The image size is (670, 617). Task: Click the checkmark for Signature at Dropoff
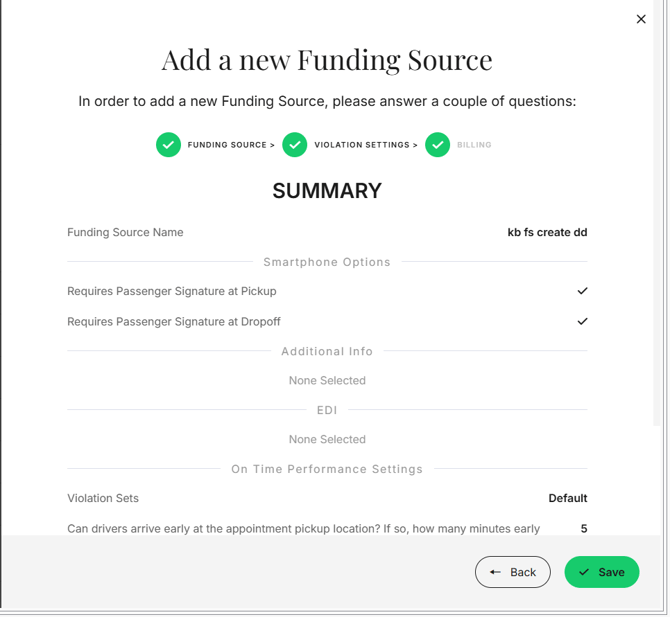click(582, 322)
